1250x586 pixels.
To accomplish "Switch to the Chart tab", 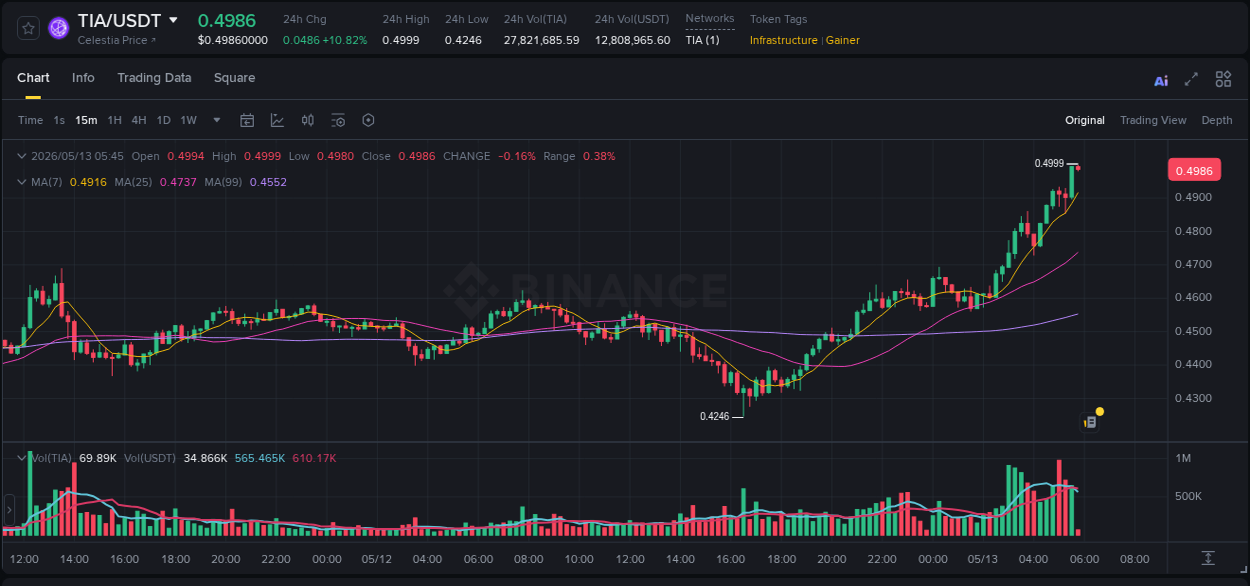I will 33,78.
